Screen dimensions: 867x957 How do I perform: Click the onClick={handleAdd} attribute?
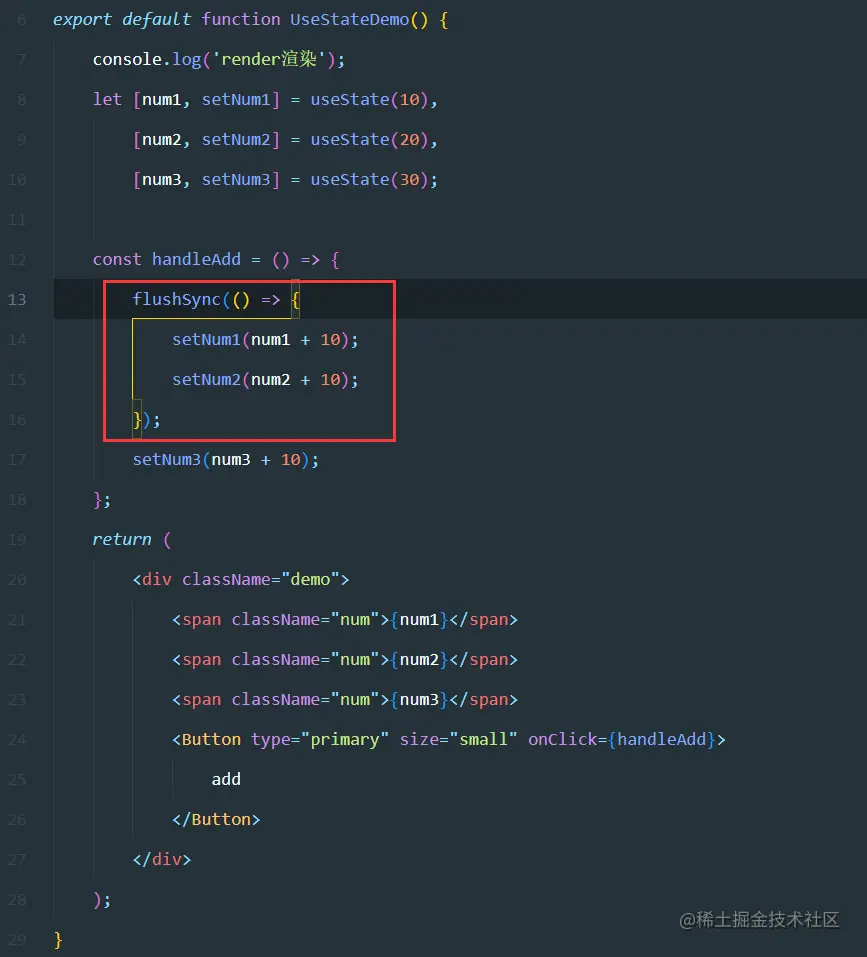622,739
